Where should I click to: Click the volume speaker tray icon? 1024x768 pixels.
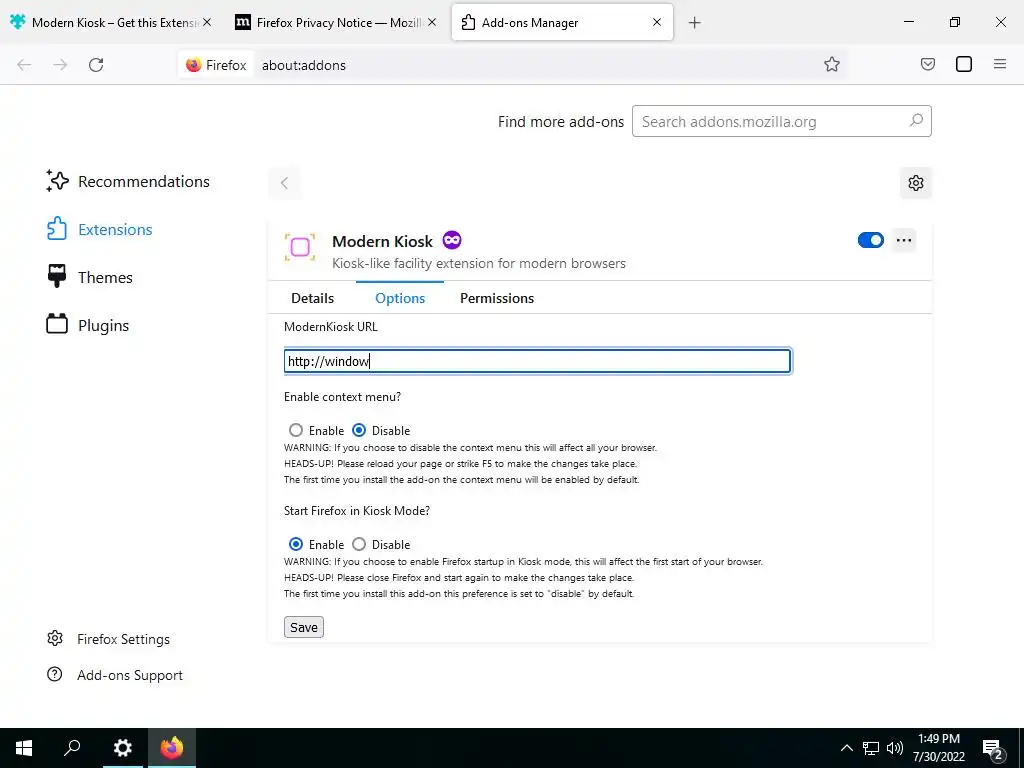coord(895,748)
